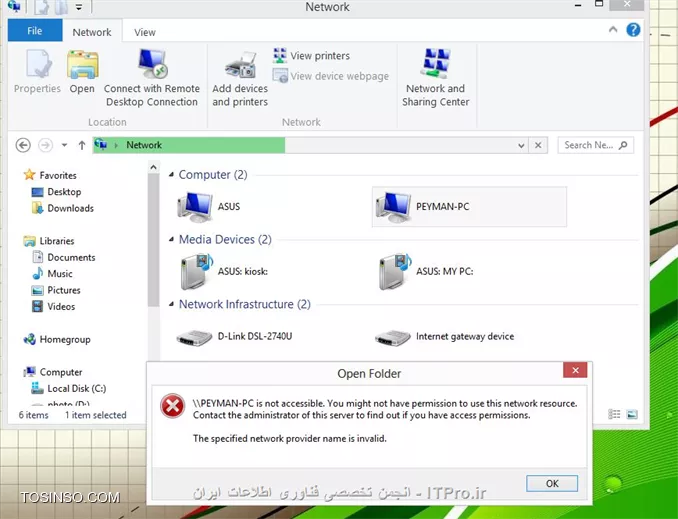
Task: Click OK in the Open Folder dialog
Action: (552, 483)
